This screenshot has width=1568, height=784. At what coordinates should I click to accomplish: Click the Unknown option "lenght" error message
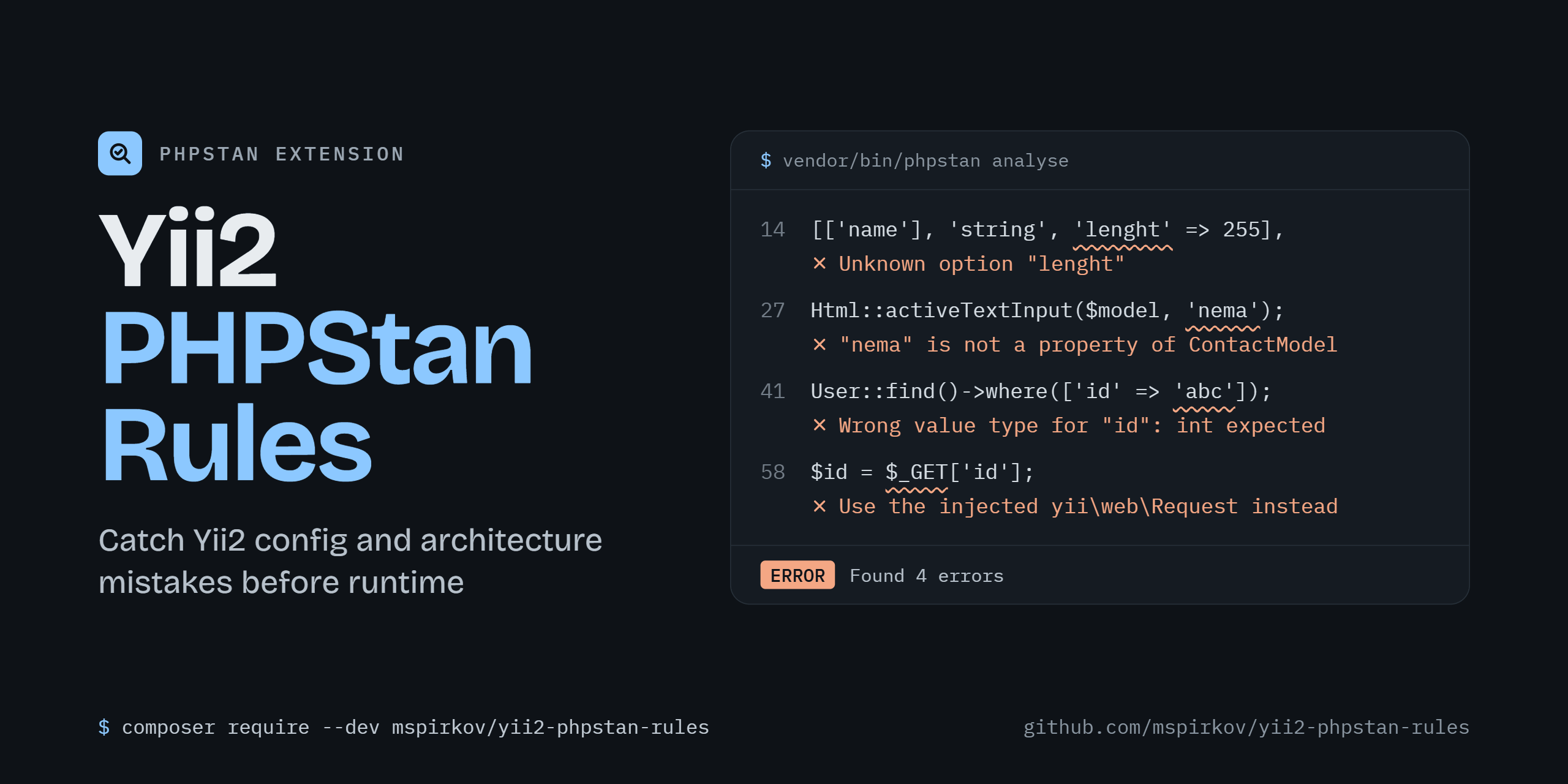pos(982,264)
